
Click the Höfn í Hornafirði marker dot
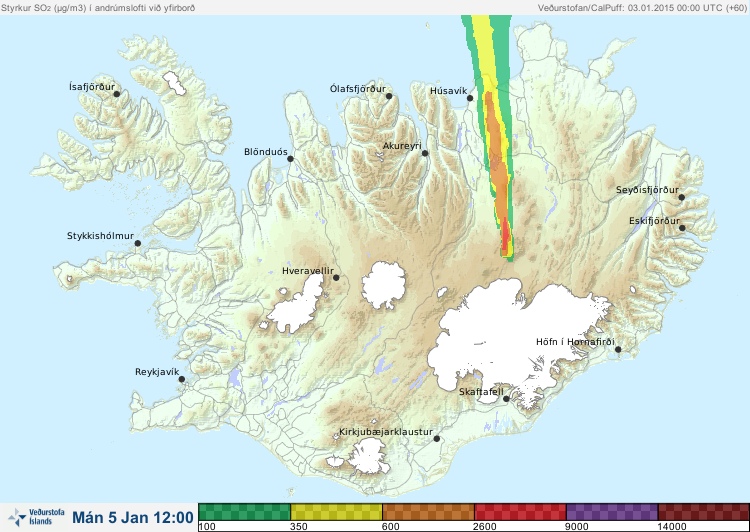pyautogui.click(x=618, y=350)
